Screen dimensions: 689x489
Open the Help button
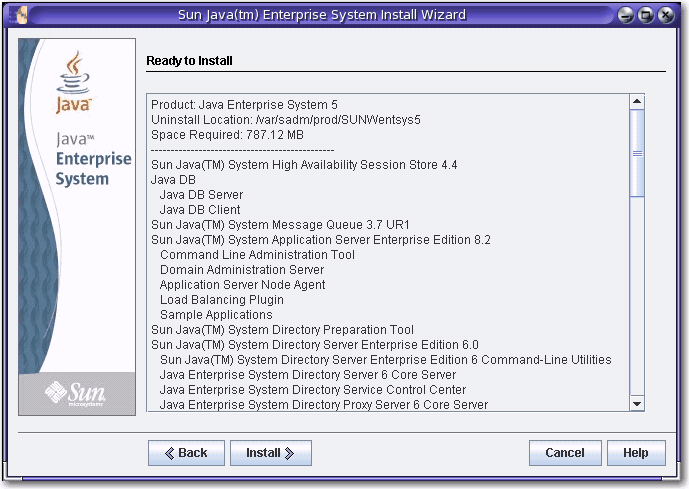coord(636,453)
